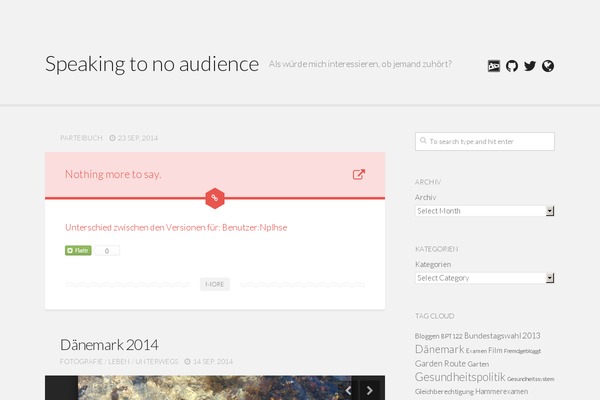Screen dimensions: 600x400
Task: Click the PARTEIBUCH category link
Action: click(81, 138)
